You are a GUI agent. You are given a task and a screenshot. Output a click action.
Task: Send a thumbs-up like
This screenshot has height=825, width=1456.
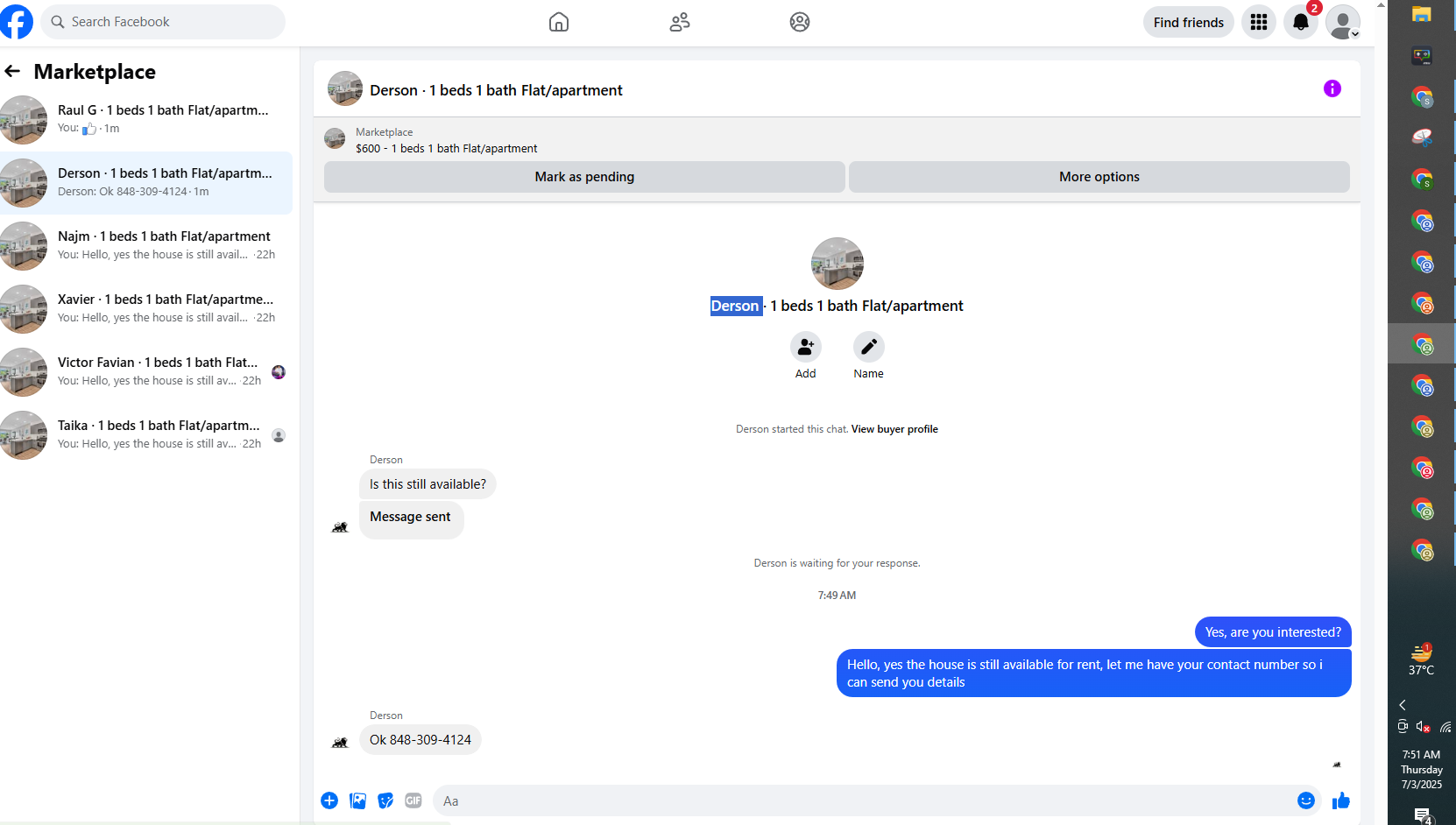(1340, 800)
